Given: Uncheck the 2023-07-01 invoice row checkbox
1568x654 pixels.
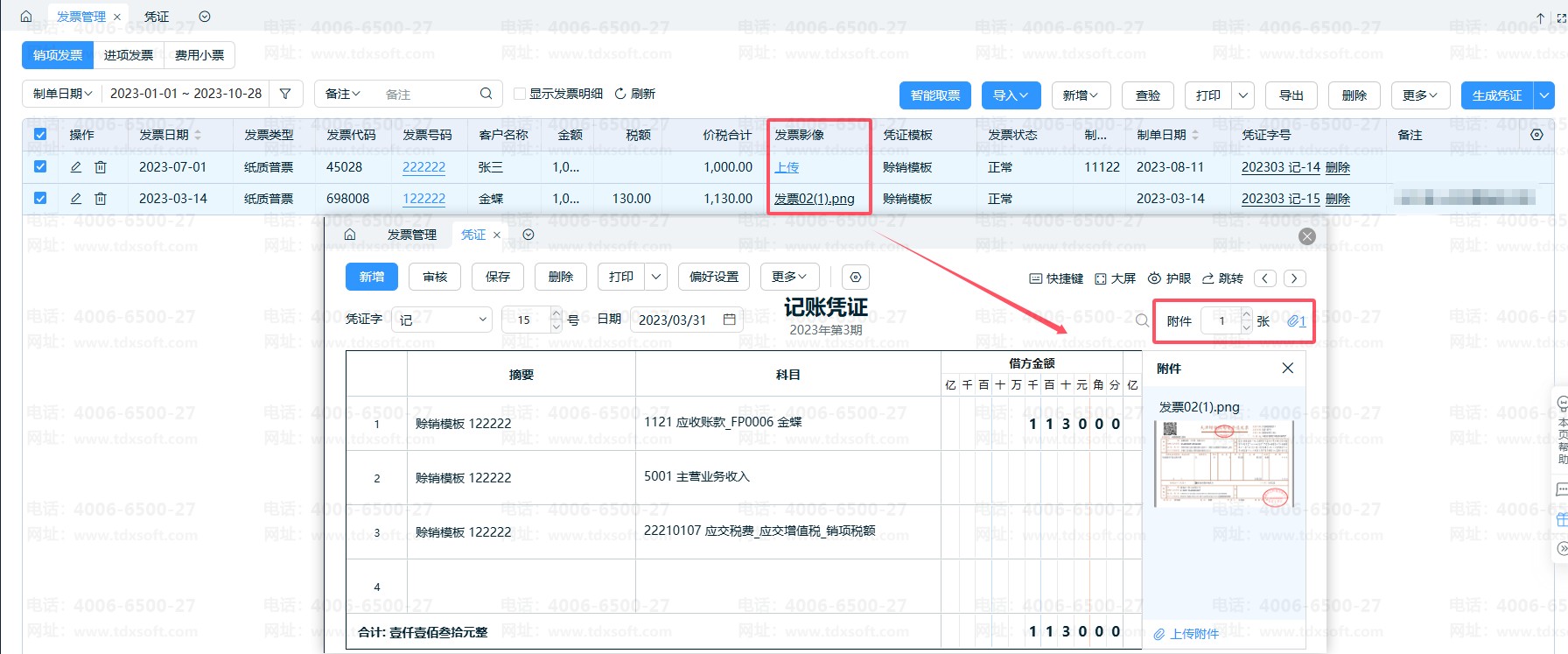Looking at the screenshot, I should [x=40, y=166].
